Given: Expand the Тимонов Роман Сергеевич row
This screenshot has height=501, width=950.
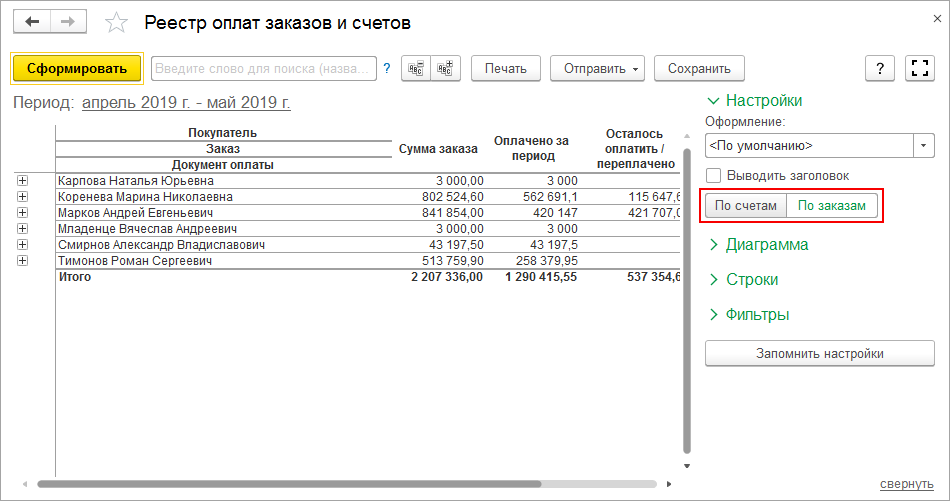Looking at the screenshot, I should click(22, 260).
